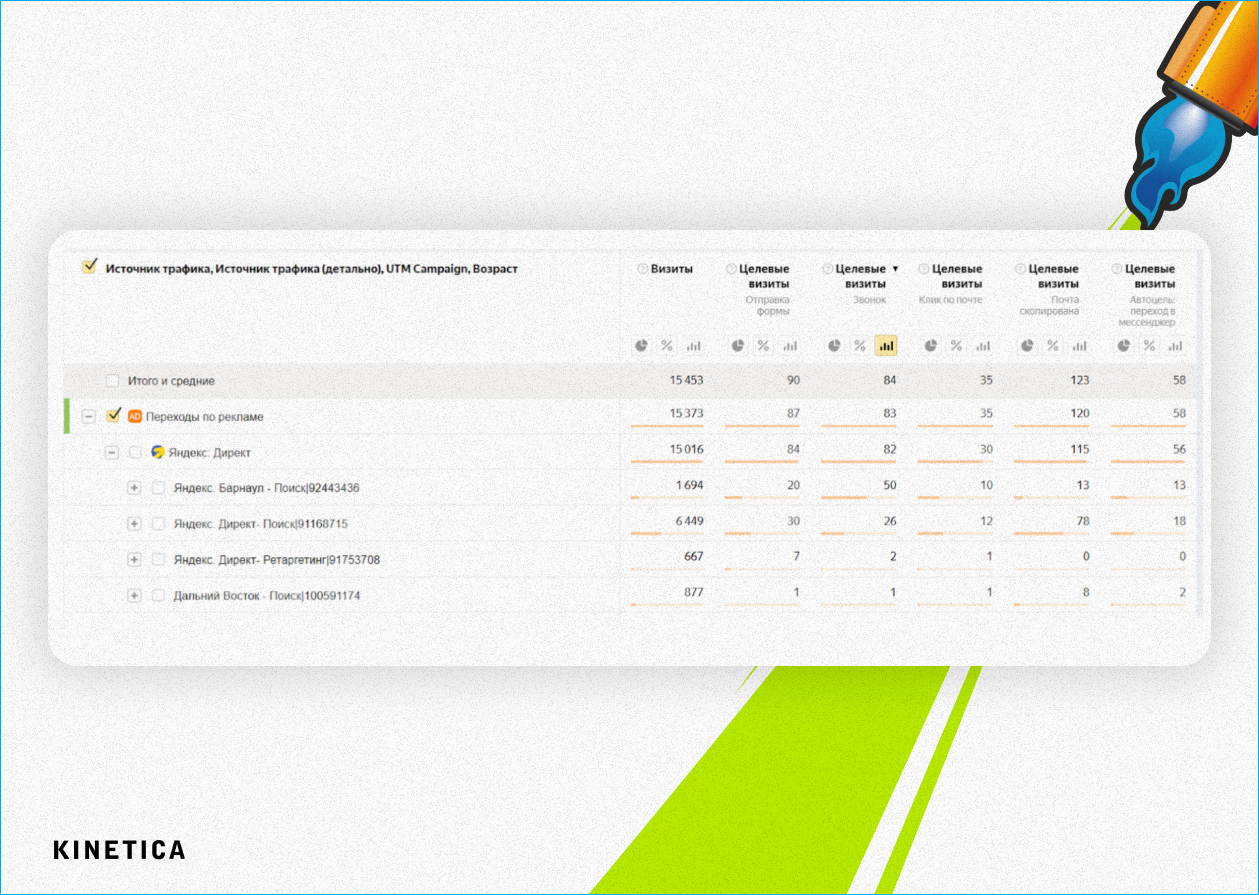Collapse the Переходы по рекламе group
Screen dimensions: 1259x895
(x=89, y=416)
